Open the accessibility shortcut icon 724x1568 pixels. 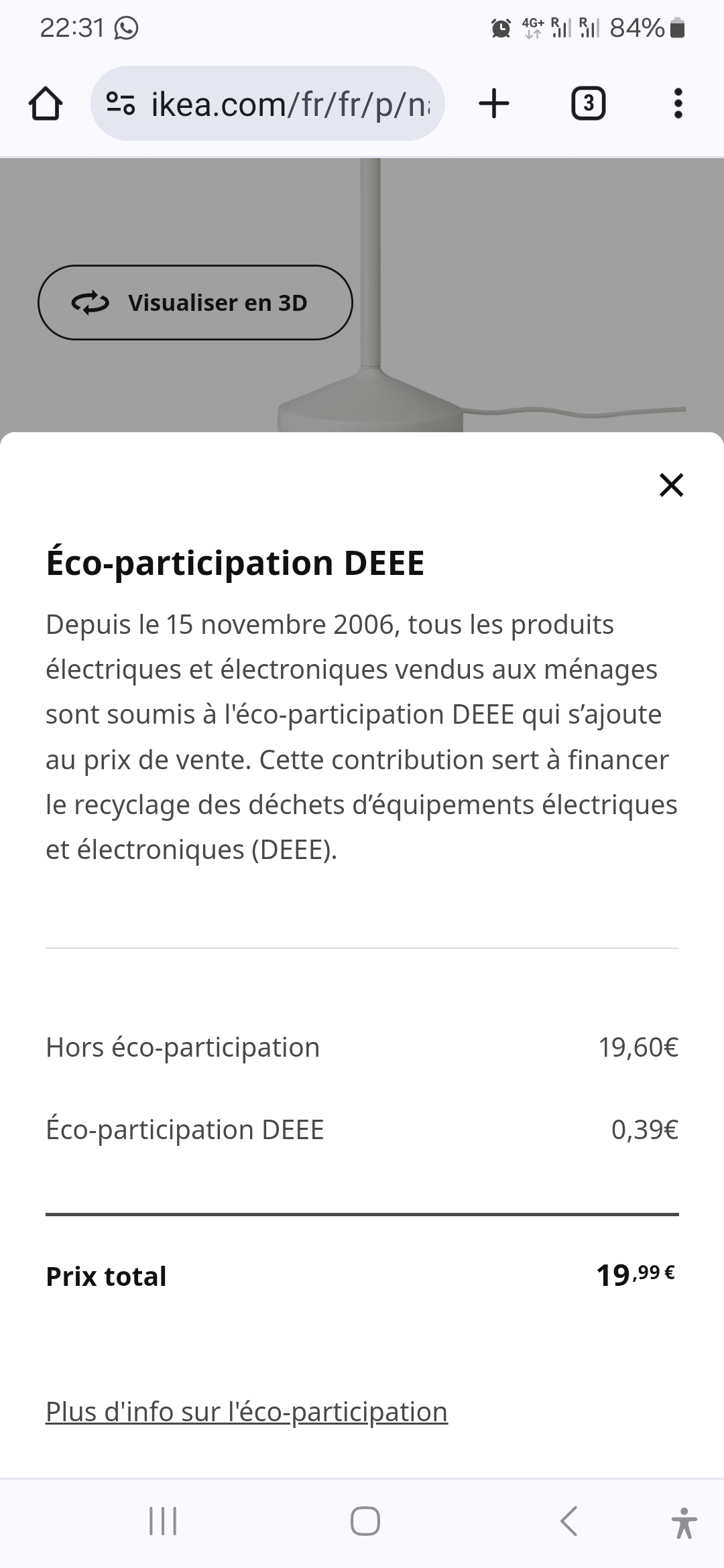click(684, 1522)
